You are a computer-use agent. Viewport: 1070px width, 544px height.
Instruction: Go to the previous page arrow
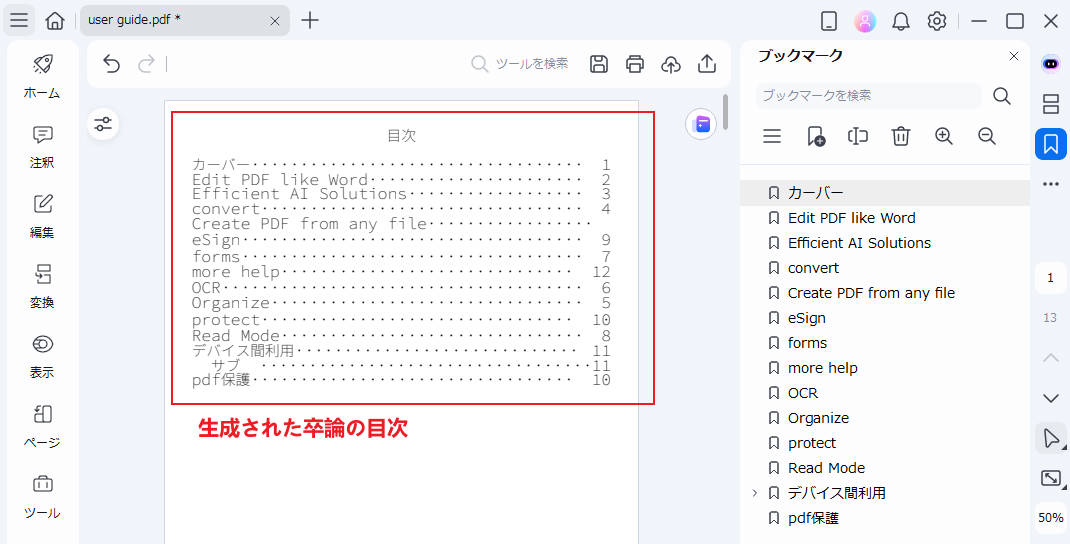1050,358
